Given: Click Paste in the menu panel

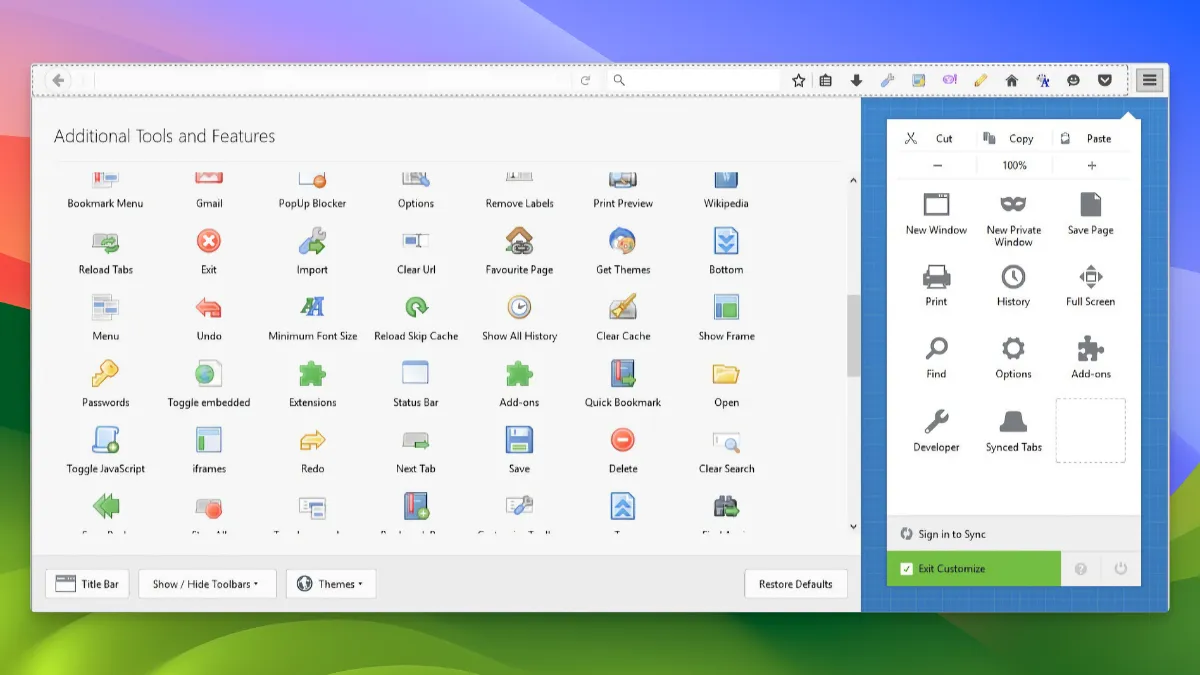Looking at the screenshot, I should (1090, 139).
